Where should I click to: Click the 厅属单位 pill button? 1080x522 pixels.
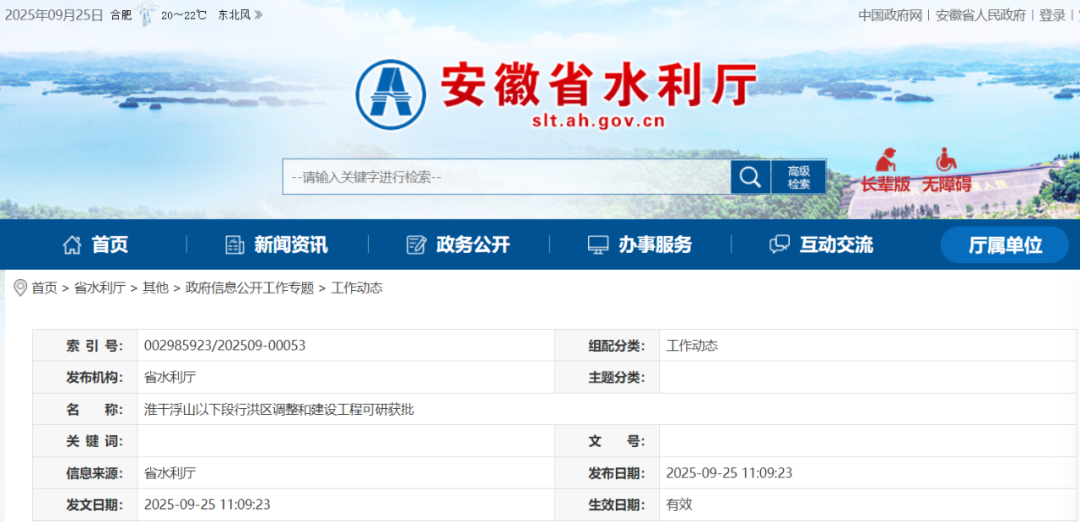click(1005, 245)
